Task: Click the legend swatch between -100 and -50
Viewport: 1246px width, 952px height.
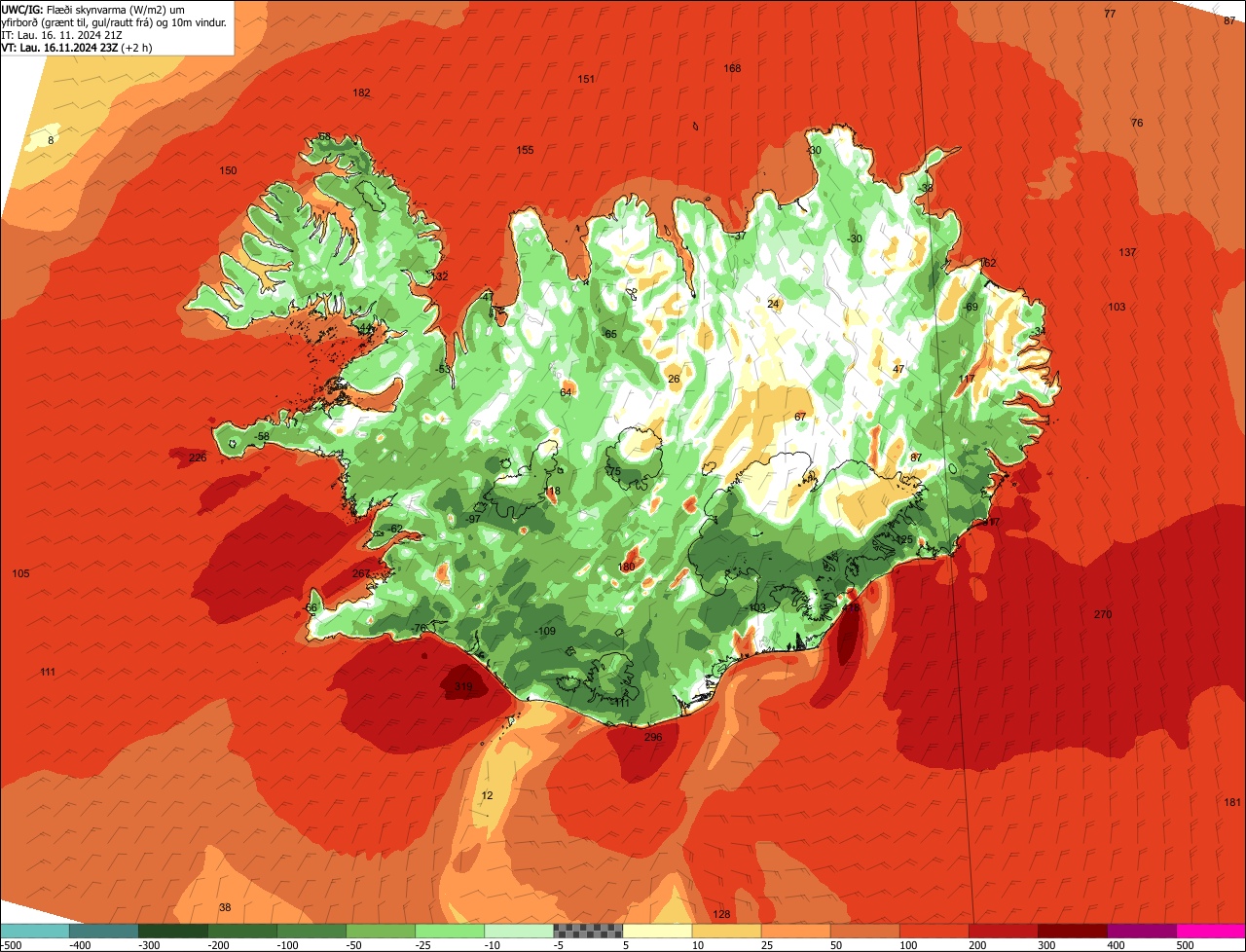Action: [x=311, y=931]
